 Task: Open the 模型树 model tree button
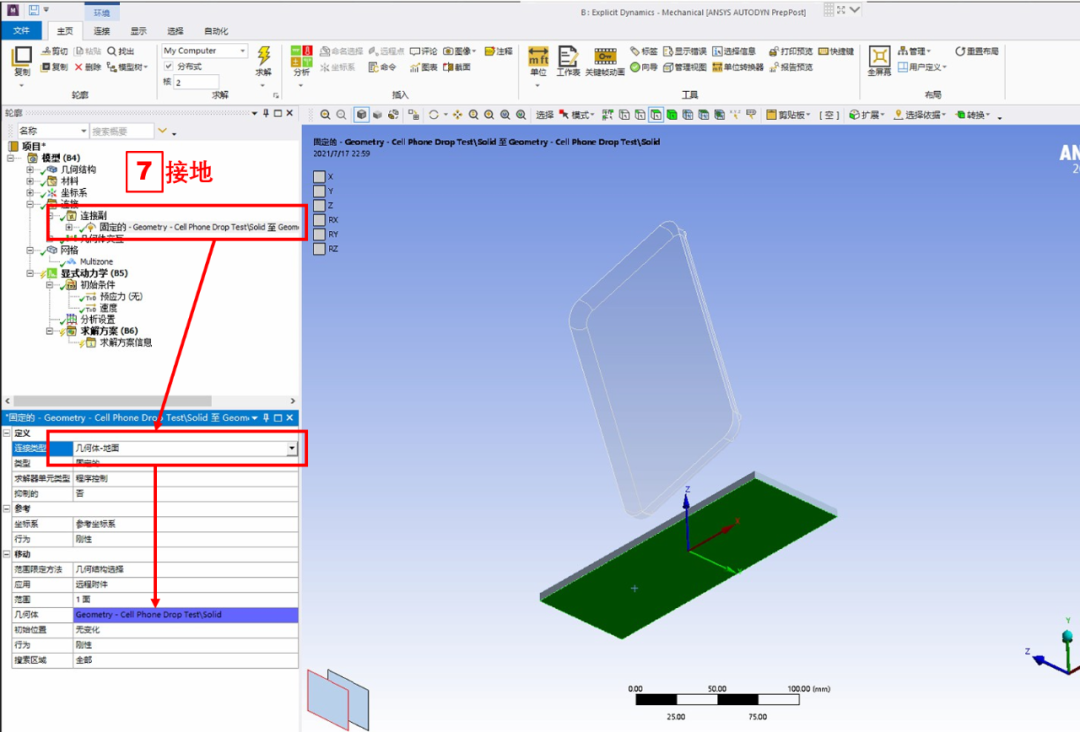[x=128, y=67]
